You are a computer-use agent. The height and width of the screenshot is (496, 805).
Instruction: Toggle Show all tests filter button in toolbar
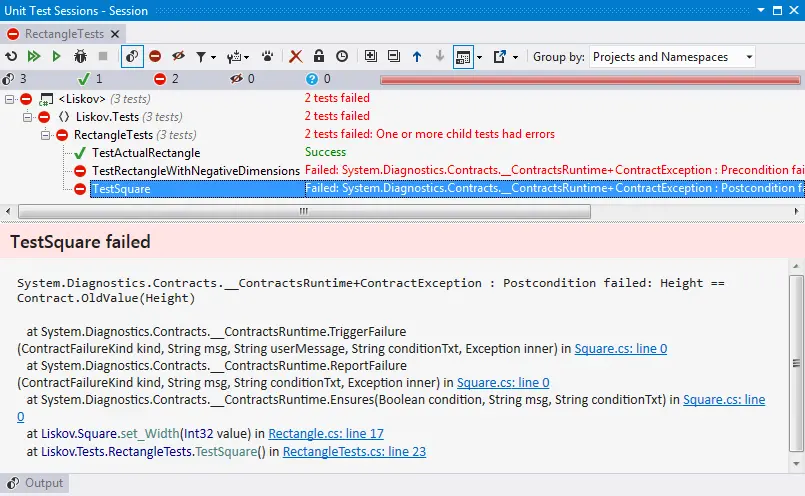click(132, 56)
